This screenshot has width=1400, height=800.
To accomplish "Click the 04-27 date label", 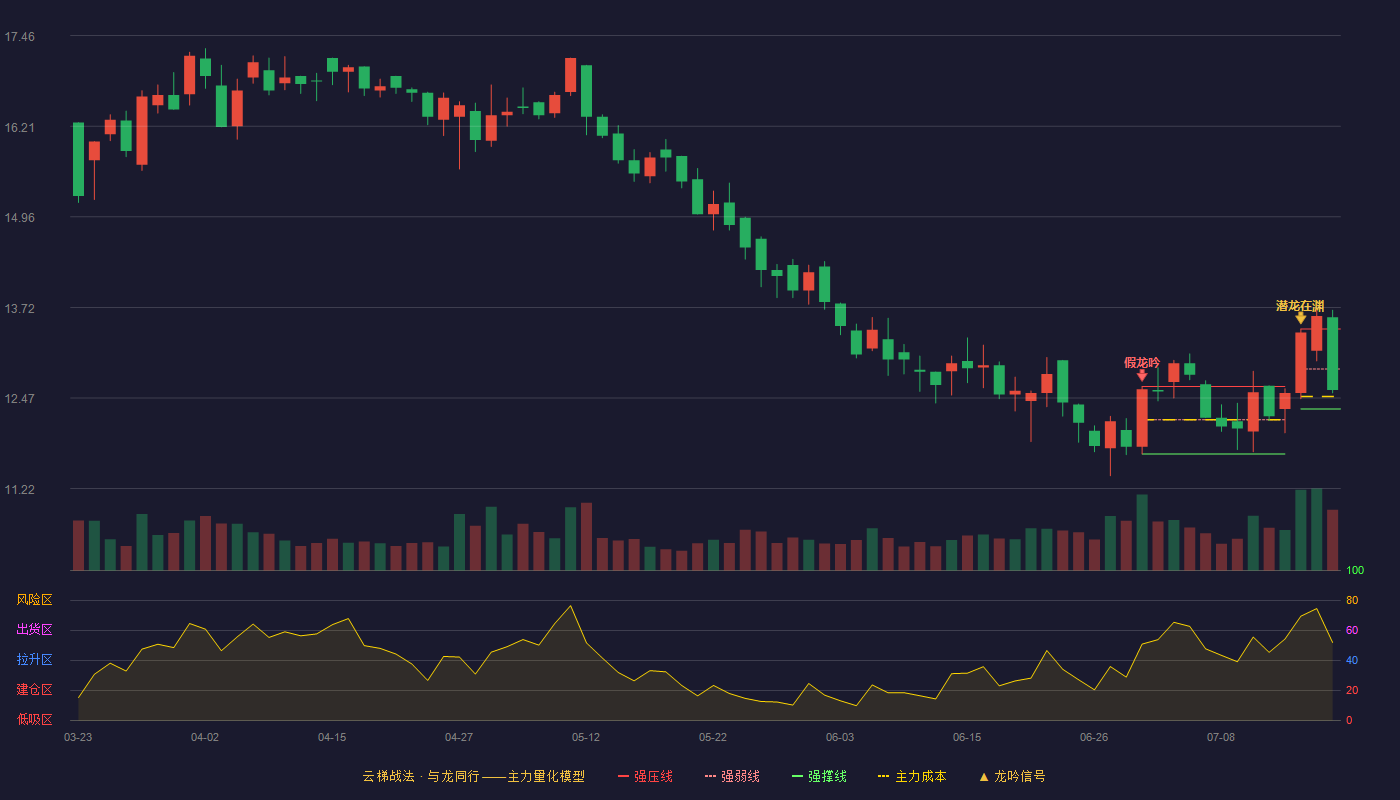I will click(x=459, y=737).
